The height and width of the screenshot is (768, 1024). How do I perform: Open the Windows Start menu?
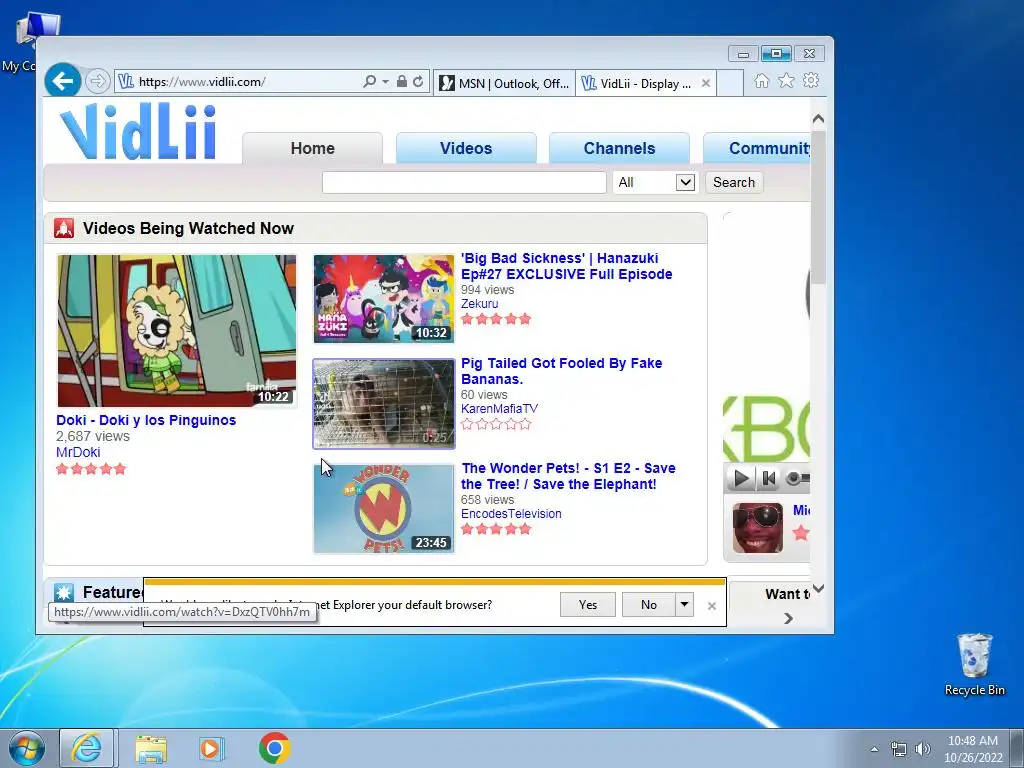coord(26,748)
